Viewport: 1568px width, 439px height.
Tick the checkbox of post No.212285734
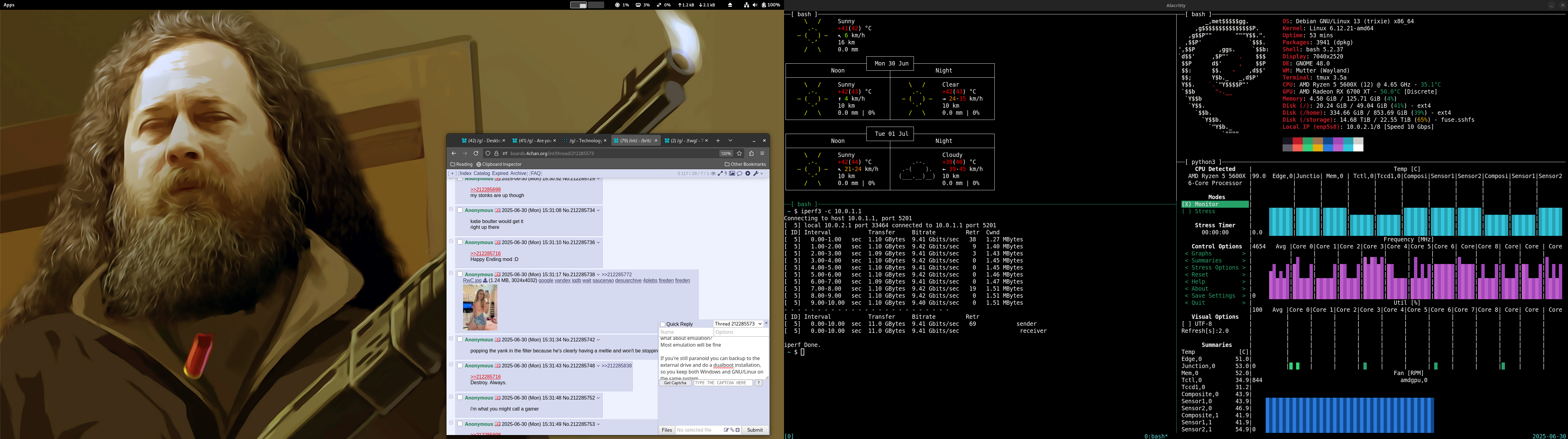click(460, 210)
